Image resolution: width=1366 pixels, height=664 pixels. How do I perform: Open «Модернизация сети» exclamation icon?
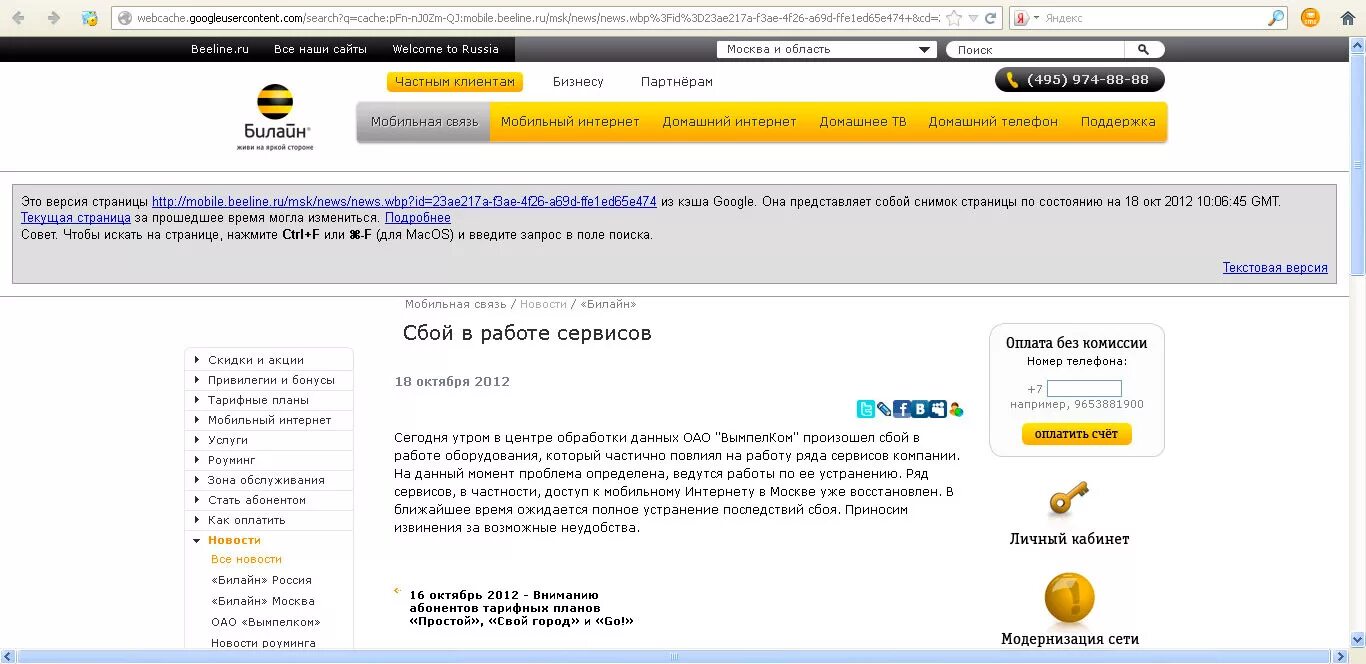click(1069, 598)
